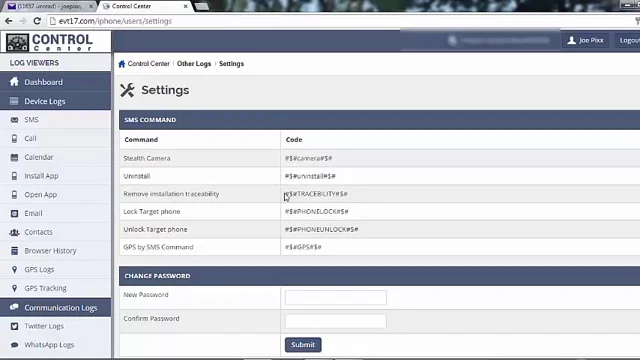640x360 pixels.
Task: Click the Twitter Logs icon
Action: (14, 326)
